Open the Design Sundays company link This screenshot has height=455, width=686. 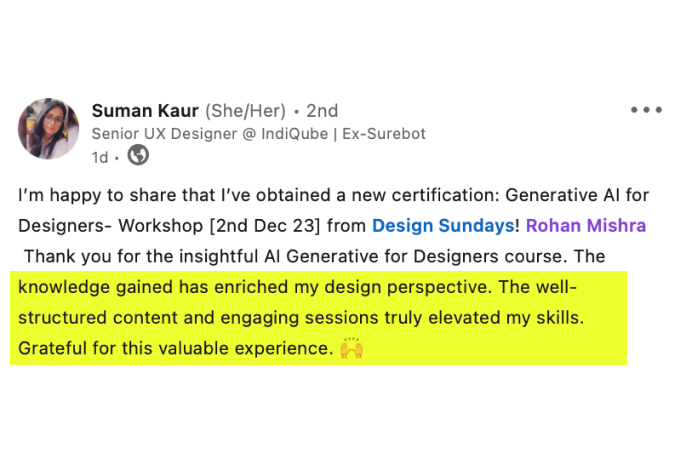pyautogui.click(x=442, y=226)
